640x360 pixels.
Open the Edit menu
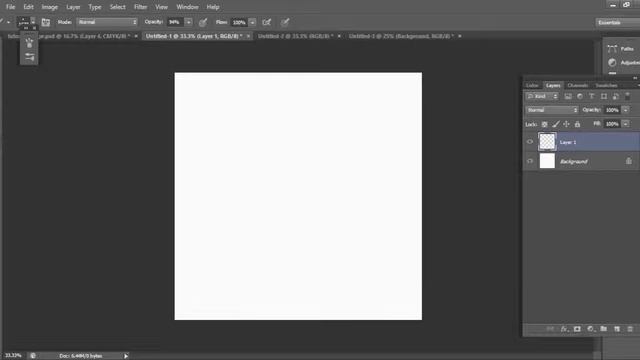pos(28,7)
